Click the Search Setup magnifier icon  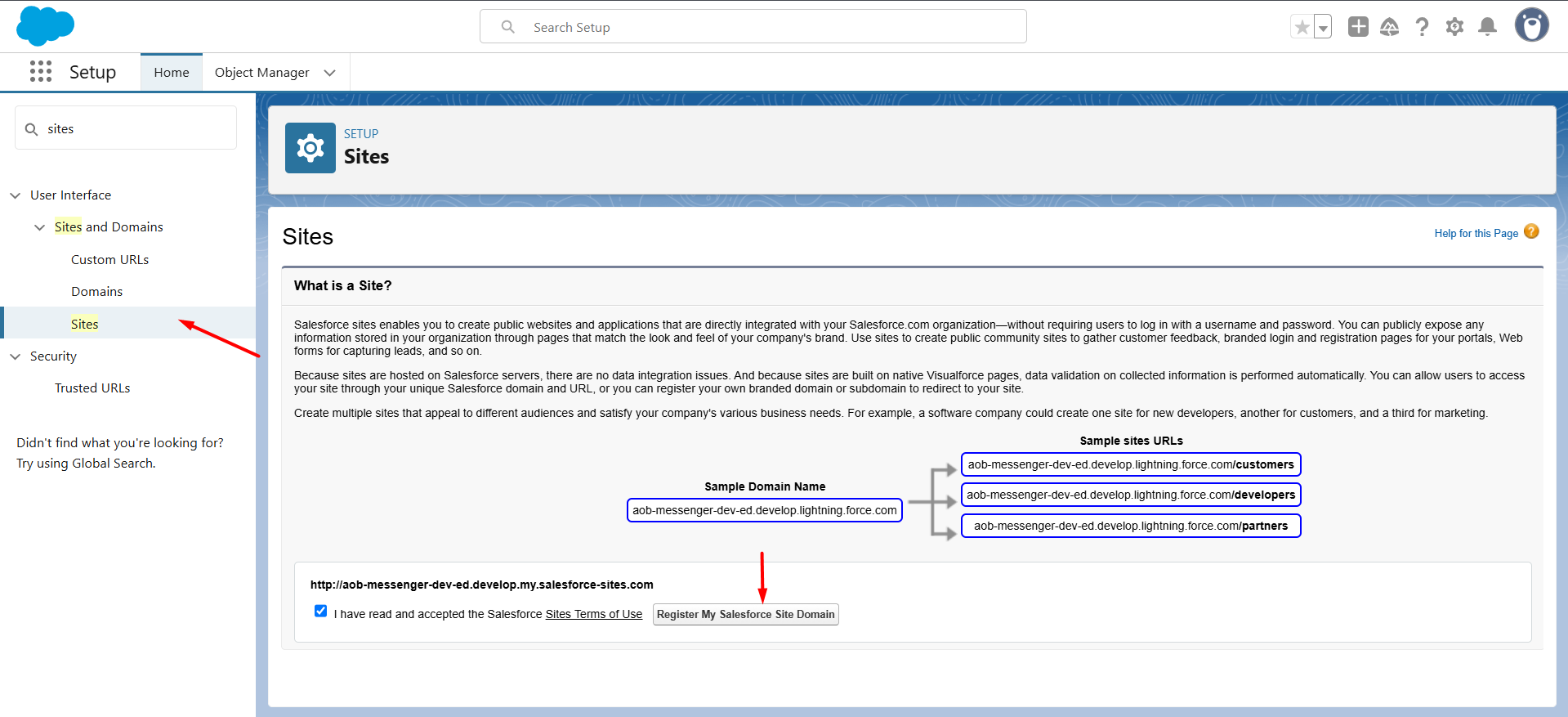tap(508, 27)
